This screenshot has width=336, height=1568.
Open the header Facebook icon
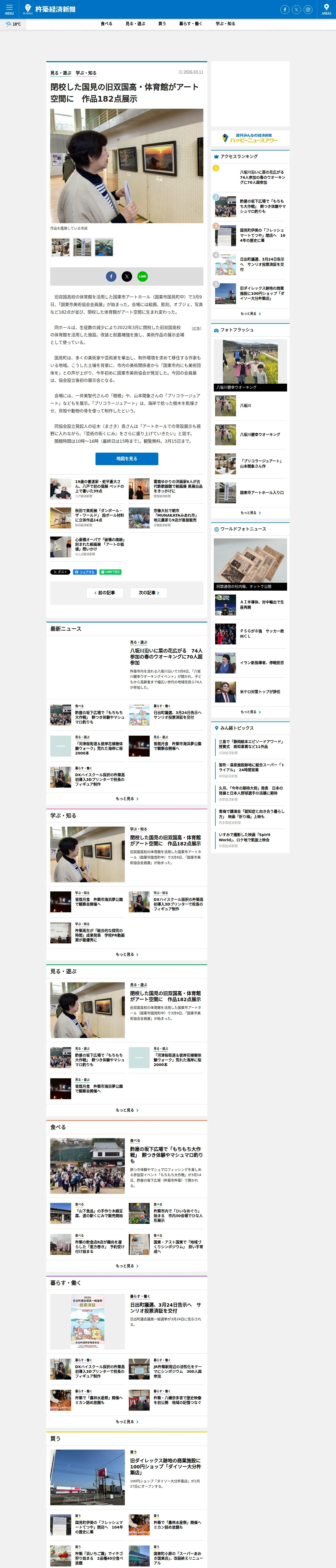pyautogui.click(x=284, y=9)
